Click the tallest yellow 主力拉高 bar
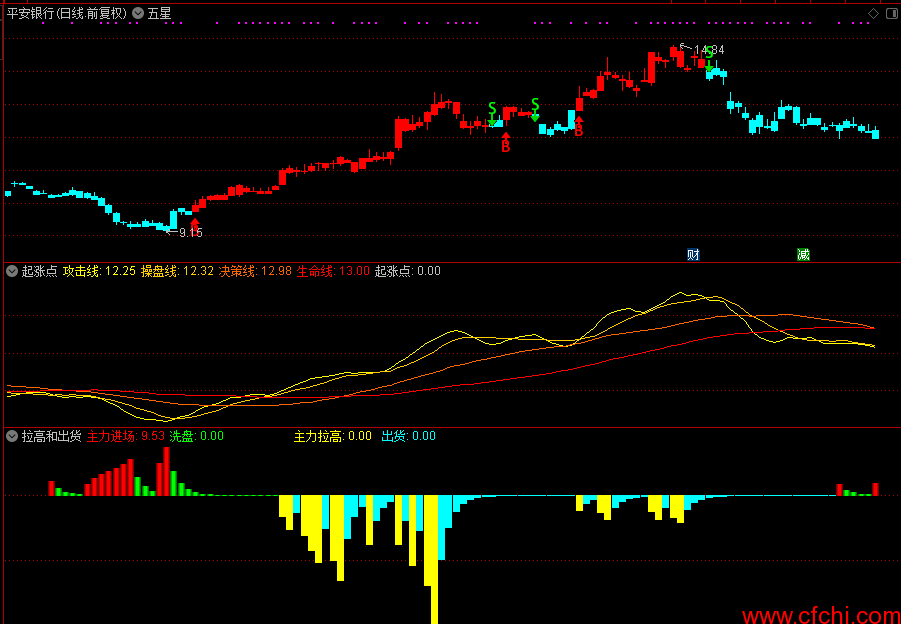The height and width of the screenshot is (624, 901). pyautogui.click(x=434, y=559)
